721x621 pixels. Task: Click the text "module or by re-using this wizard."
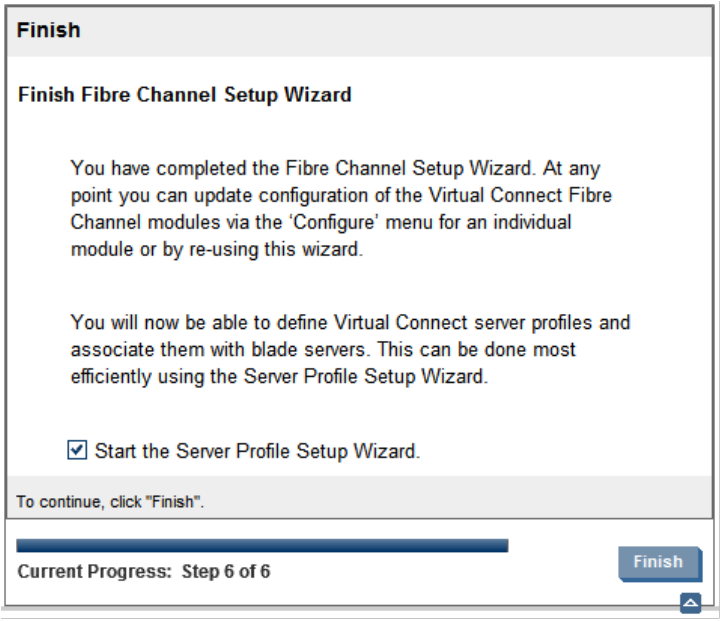[x=216, y=249]
